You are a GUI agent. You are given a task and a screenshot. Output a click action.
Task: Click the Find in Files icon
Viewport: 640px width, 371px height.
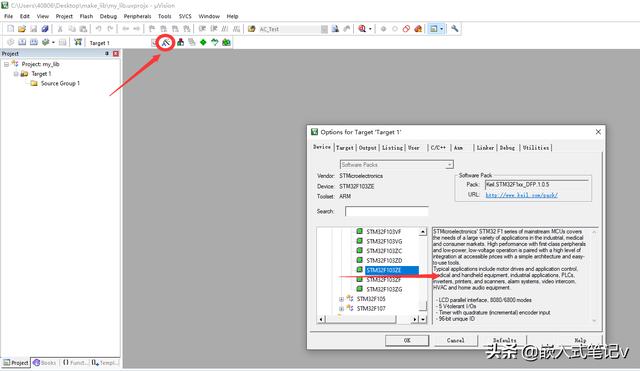pyautogui.click(x=252, y=29)
